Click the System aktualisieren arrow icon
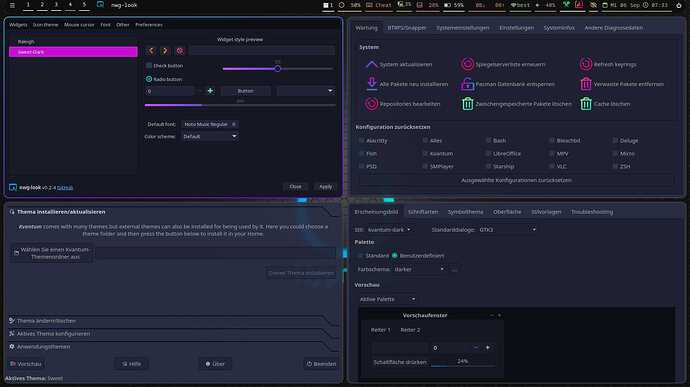Image resolution: width=690 pixels, height=387 pixels. (x=371, y=64)
